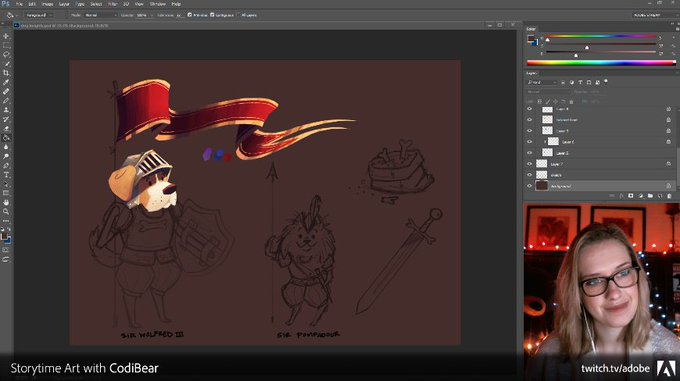The width and height of the screenshot is (680, 381).
Task: Open the Mode Normal blending dropdown
Action: [100, 15]
